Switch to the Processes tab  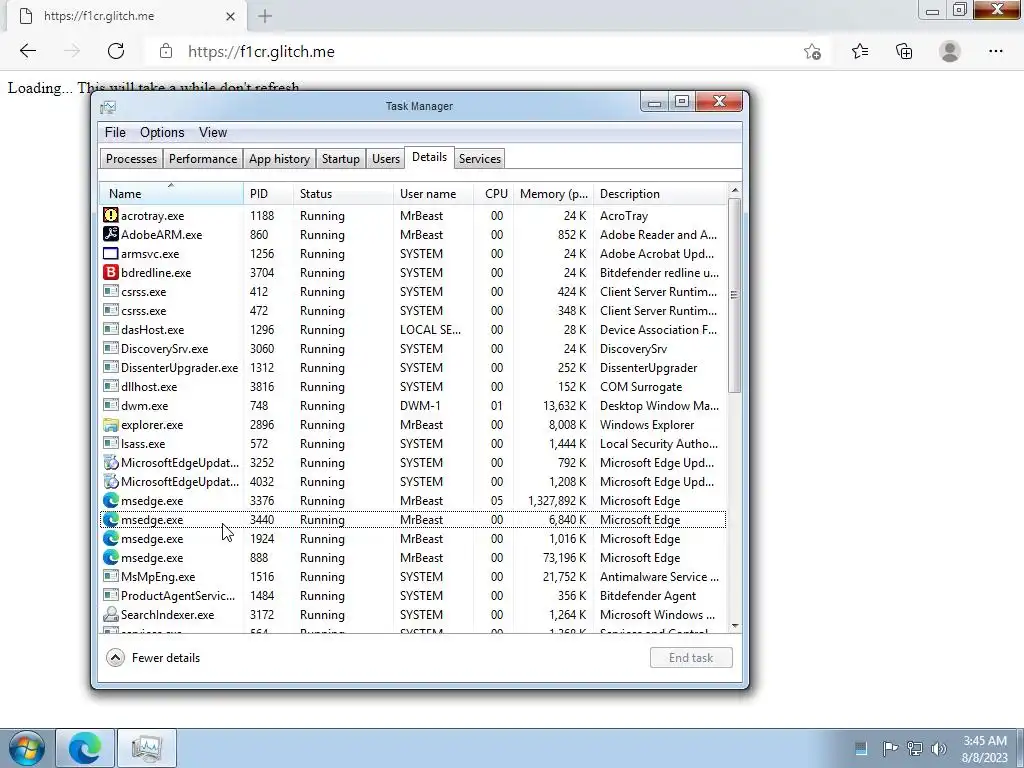pyautogui.click(x=131, y=159)
